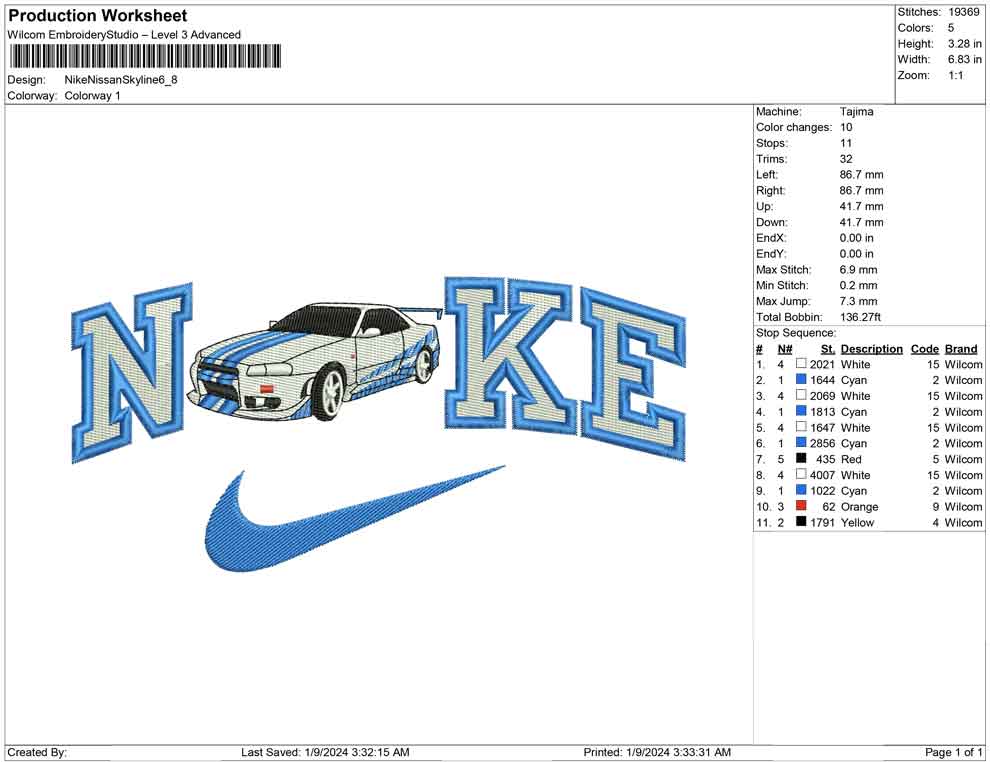Click the Description column header
Image resolution: width=990 pixels, height=762 pixels.
point(871,348)
